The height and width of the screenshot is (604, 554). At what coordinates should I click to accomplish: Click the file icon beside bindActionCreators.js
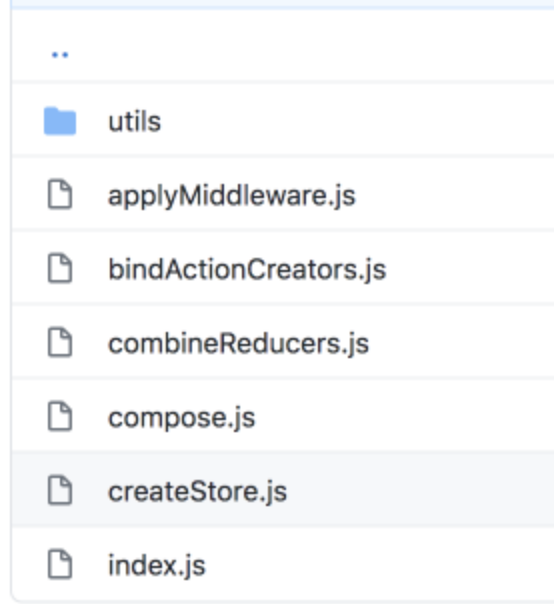tap(60, 268)
